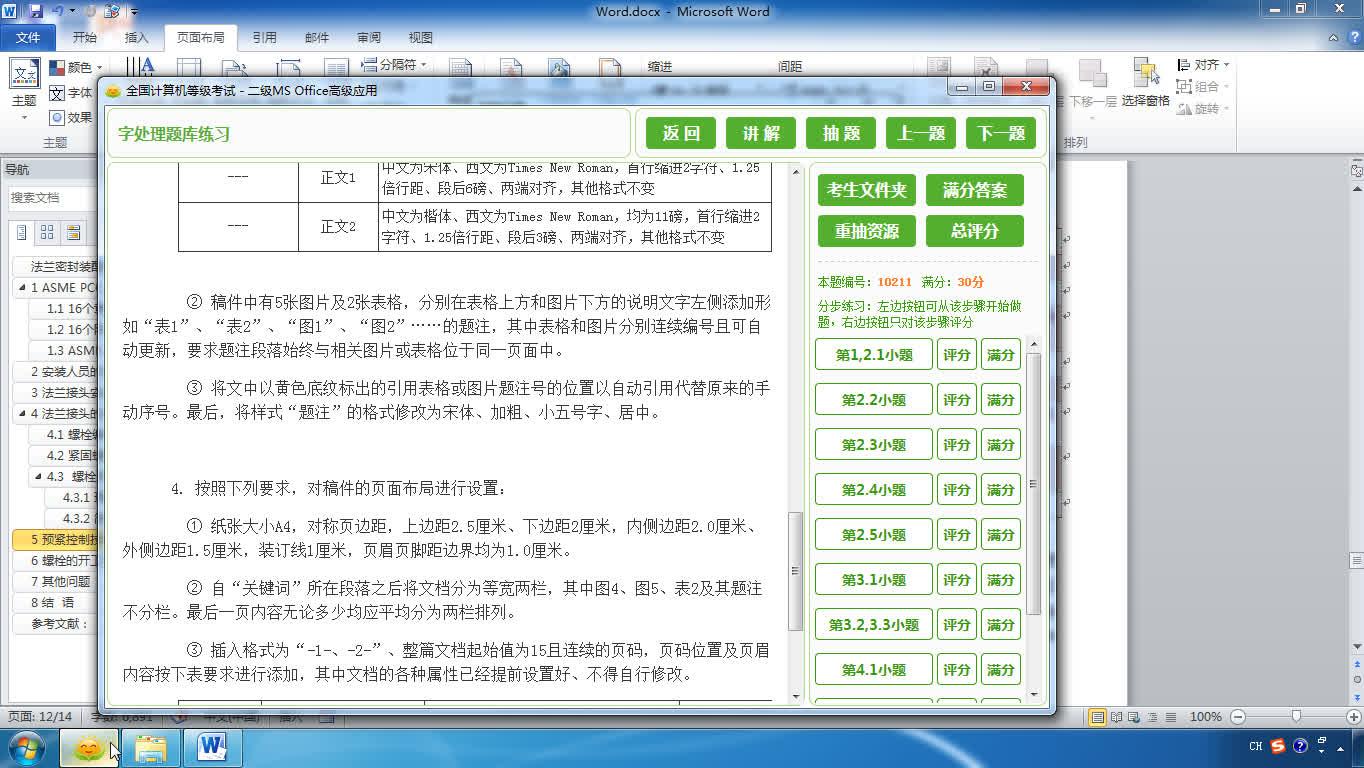
Task: Switch to Full Screen Reading view
Action: pyautogui.click(x=1115, y=716)
